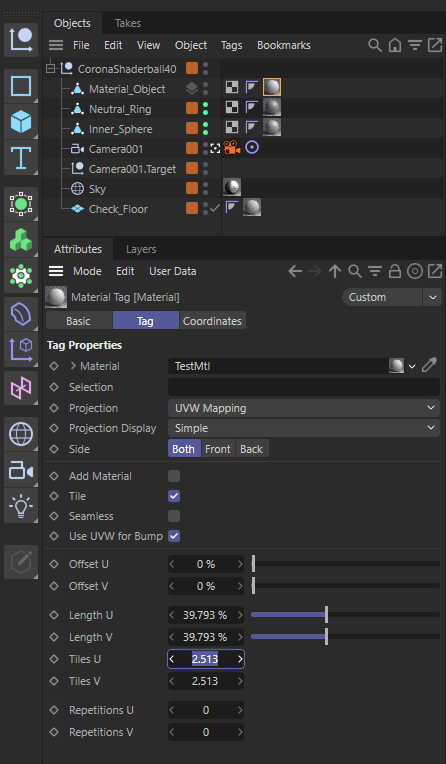The width and height of the screenshot is (446, 764).
Task: Click the Length U slider
Action: point(345,615)
